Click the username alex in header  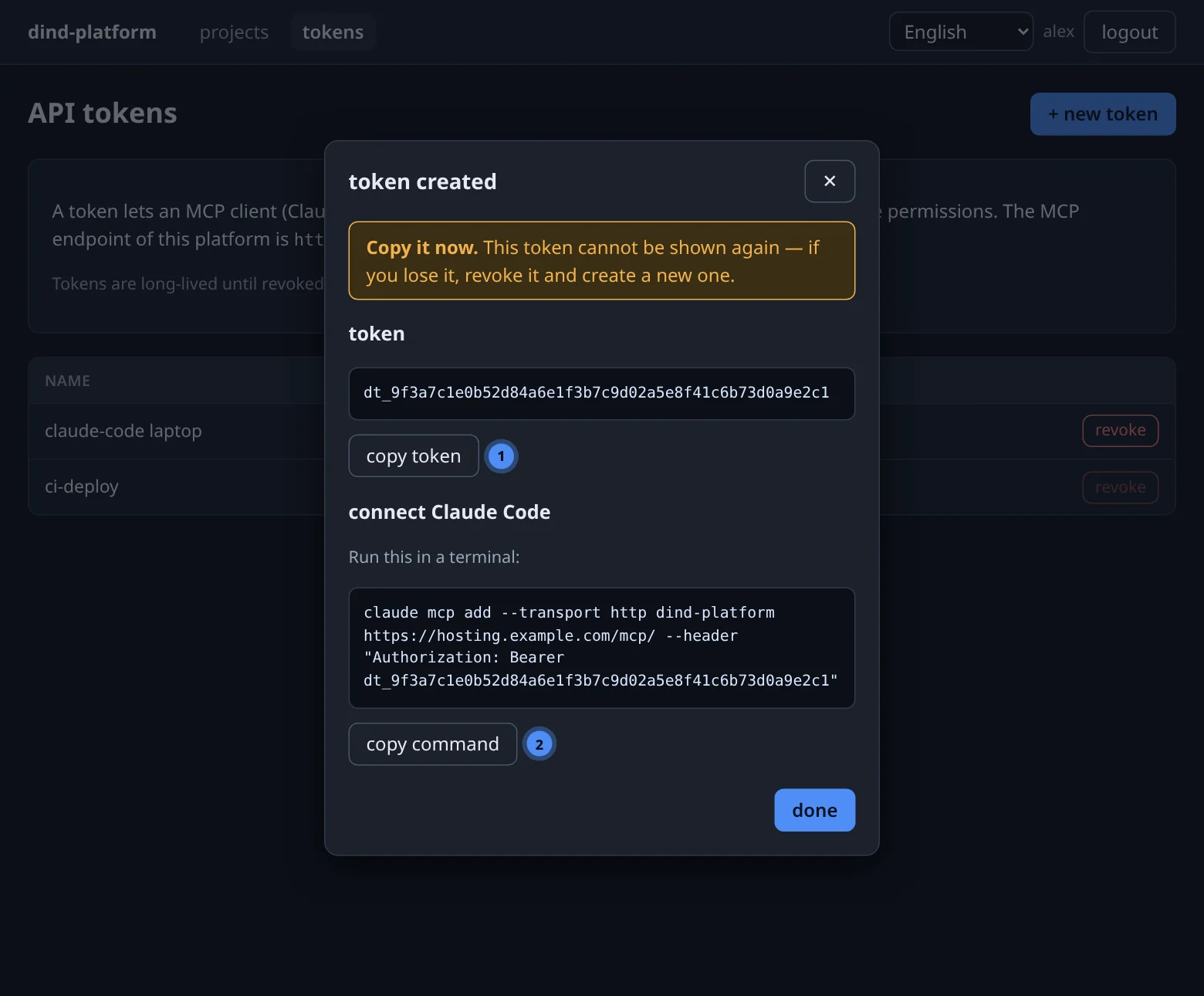pos(1058,32)
